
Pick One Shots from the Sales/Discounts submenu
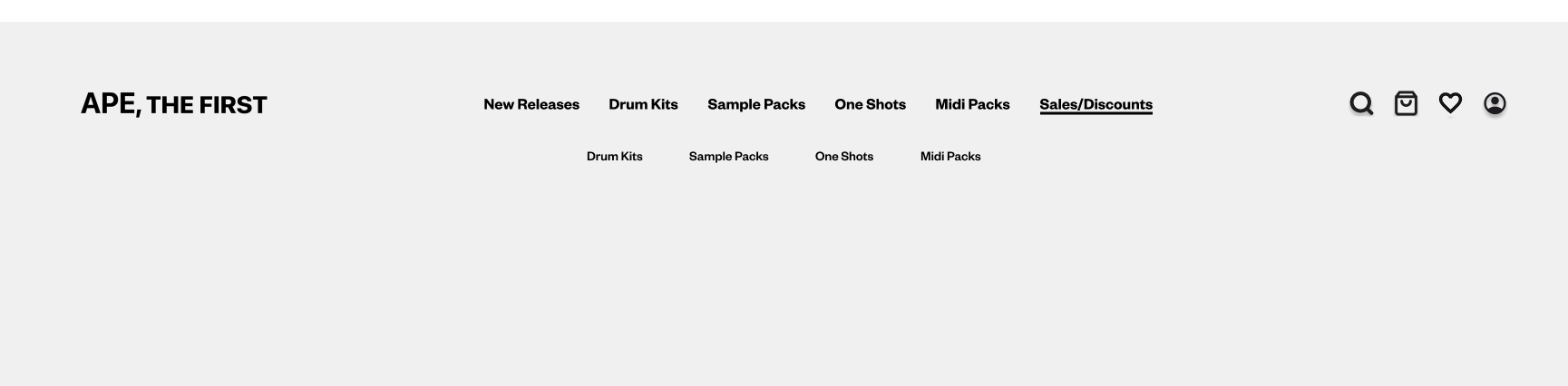click(843, 156)
